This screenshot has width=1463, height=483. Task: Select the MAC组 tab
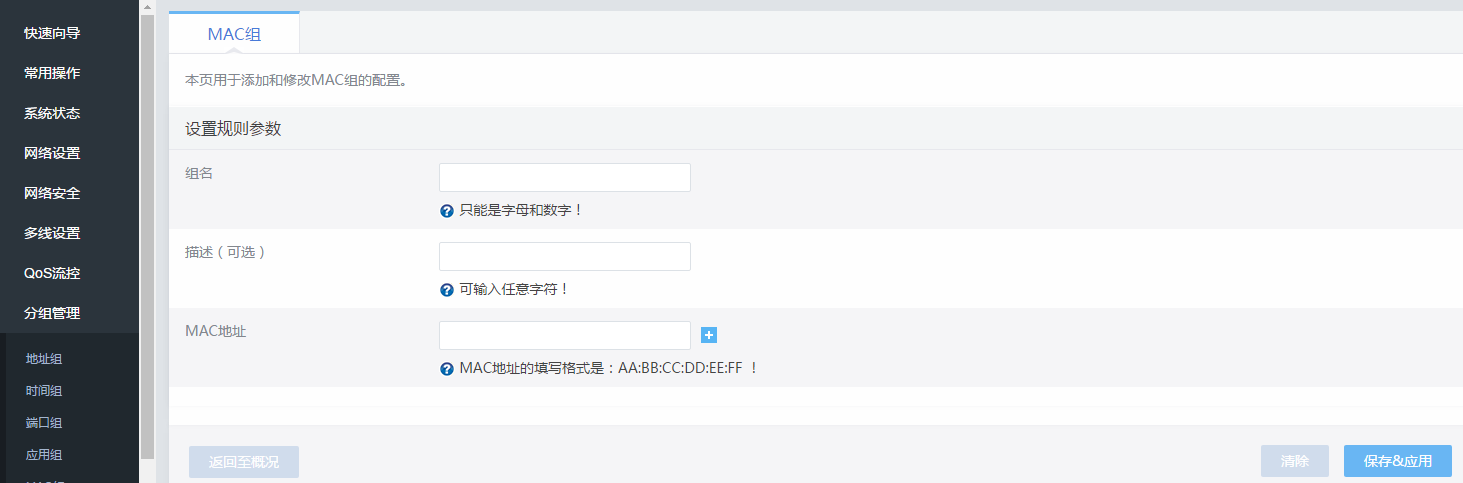pyautogui.click(x=234, y=34)
